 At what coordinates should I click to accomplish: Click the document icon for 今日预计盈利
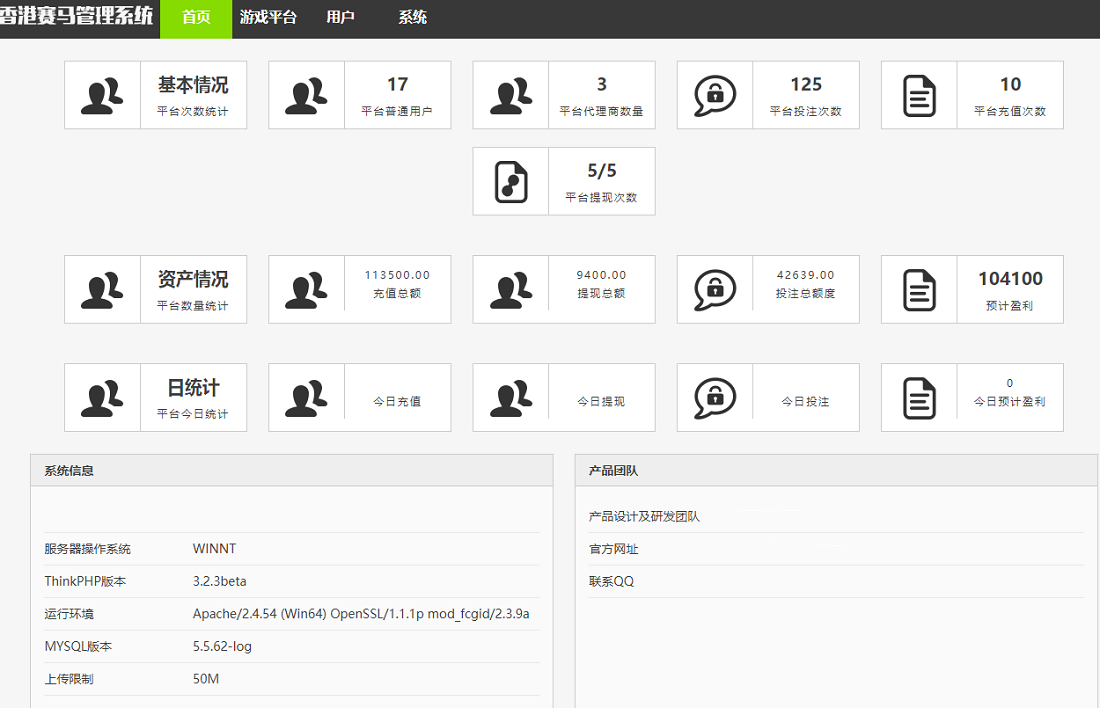click(918, 398)
